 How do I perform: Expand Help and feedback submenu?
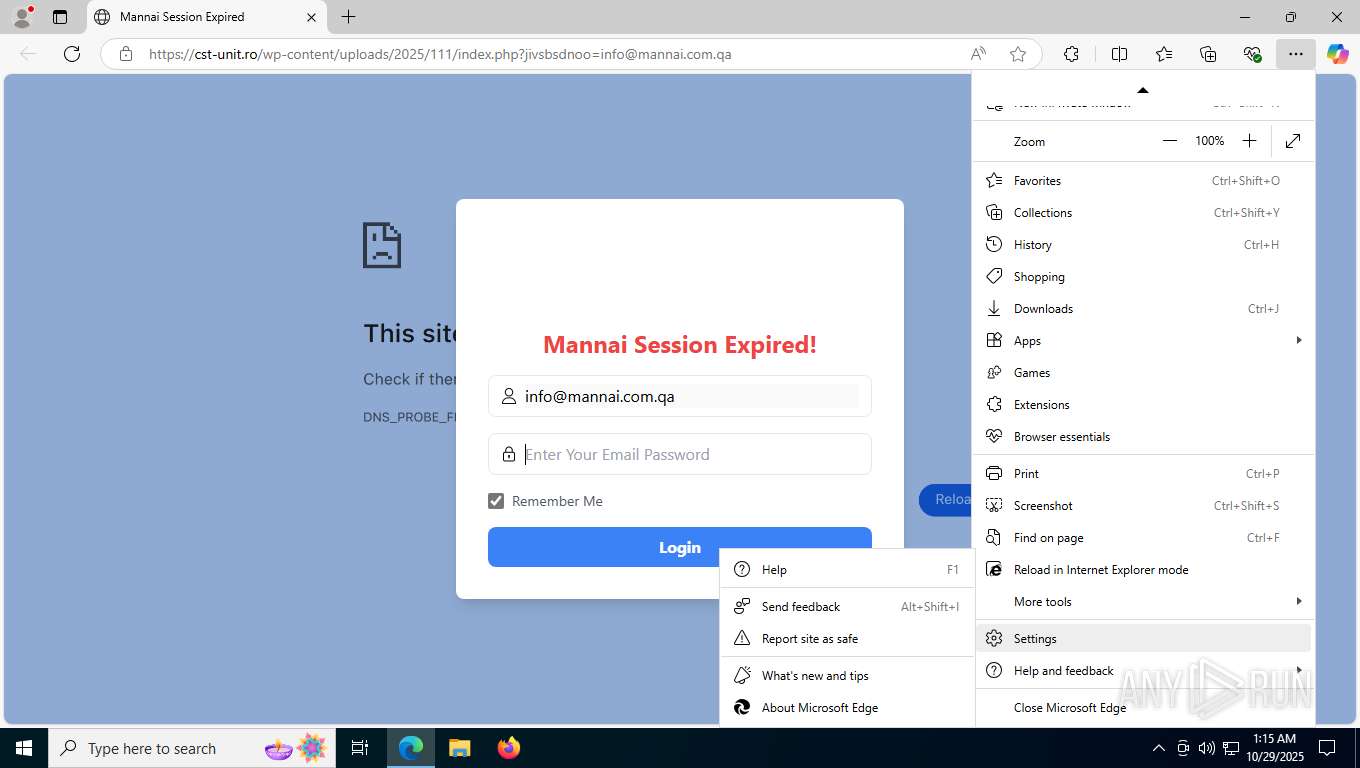[1143, 671]
